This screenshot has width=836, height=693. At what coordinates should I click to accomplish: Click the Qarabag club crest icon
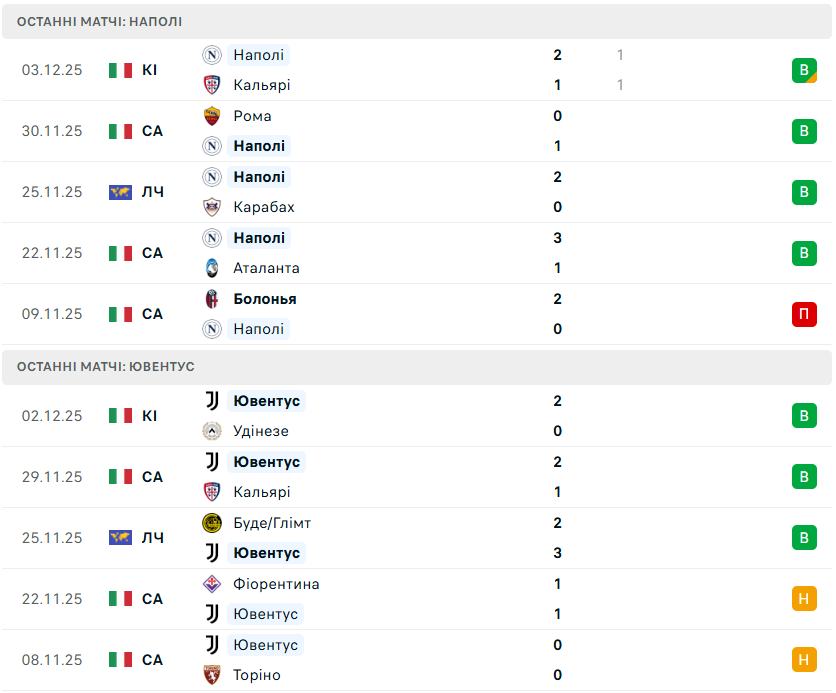click(x=212, y=207)
